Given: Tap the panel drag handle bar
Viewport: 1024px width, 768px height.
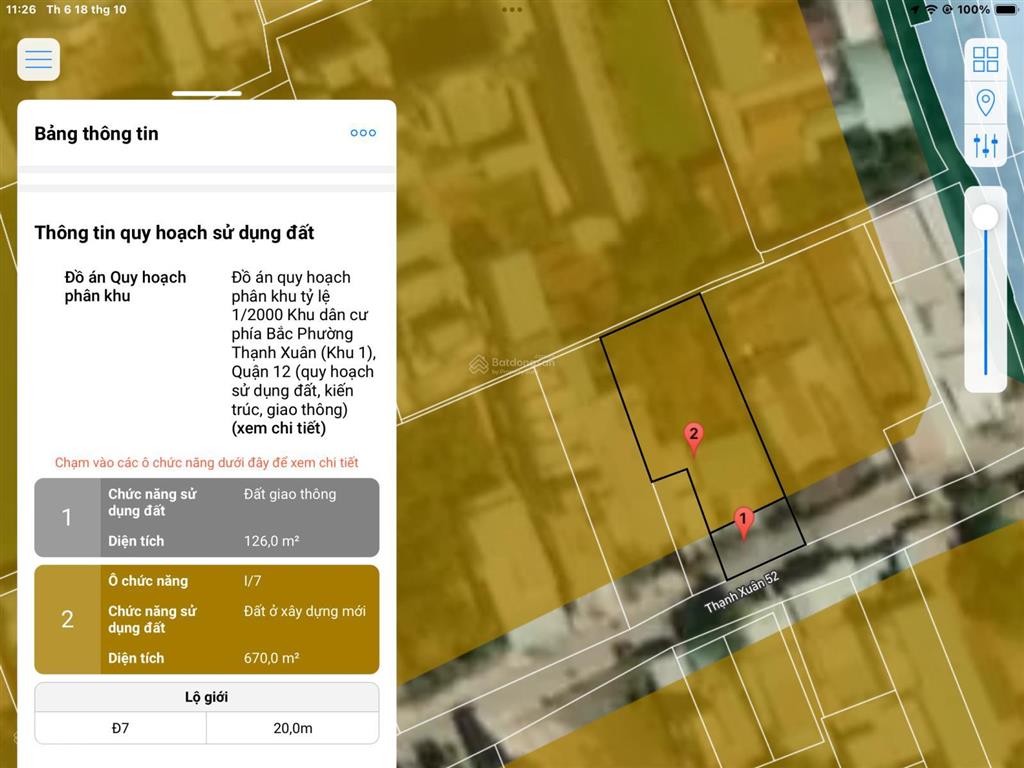Looking at the screenshot, I should click(x=206, y=93).
